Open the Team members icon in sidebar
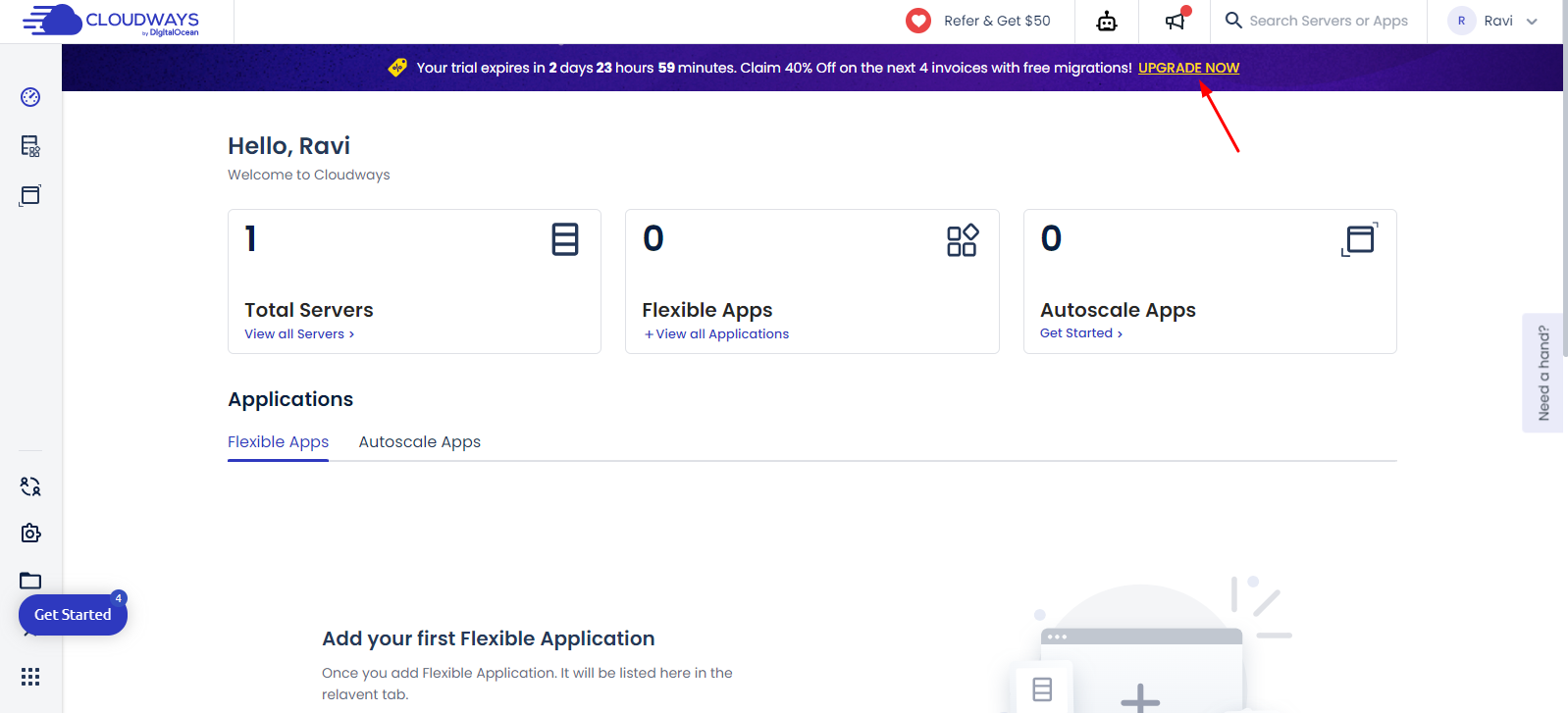1568x713 pixels. pyautogui.click(x=30, y=486)
